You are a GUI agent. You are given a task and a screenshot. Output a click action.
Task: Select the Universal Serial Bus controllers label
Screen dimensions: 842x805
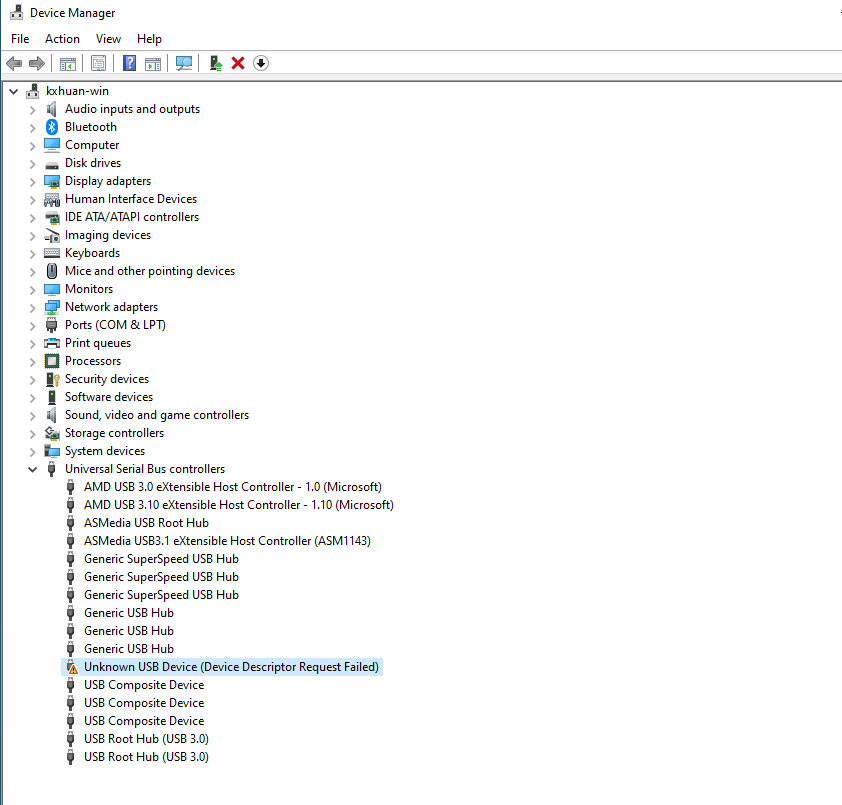tap(145, 469)
